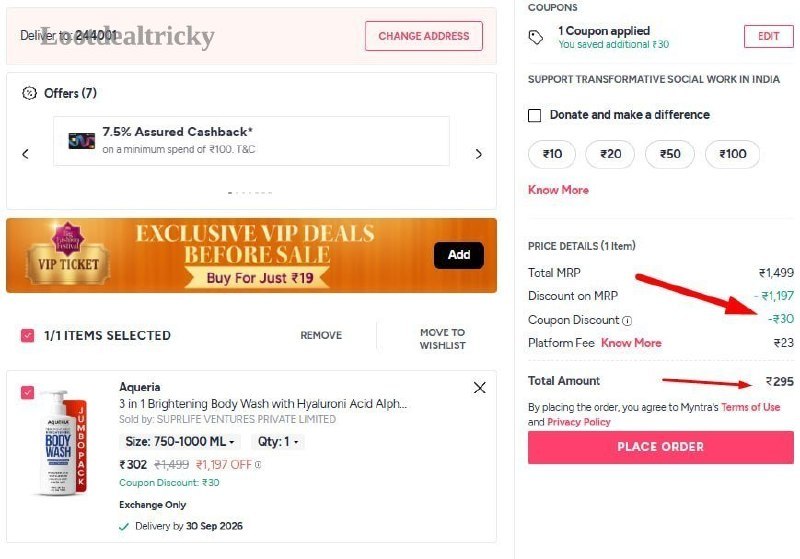The width and height of the screenshot is (800, 559).
Task: Show next offer with right arrow
Action: tap(479, 154)
